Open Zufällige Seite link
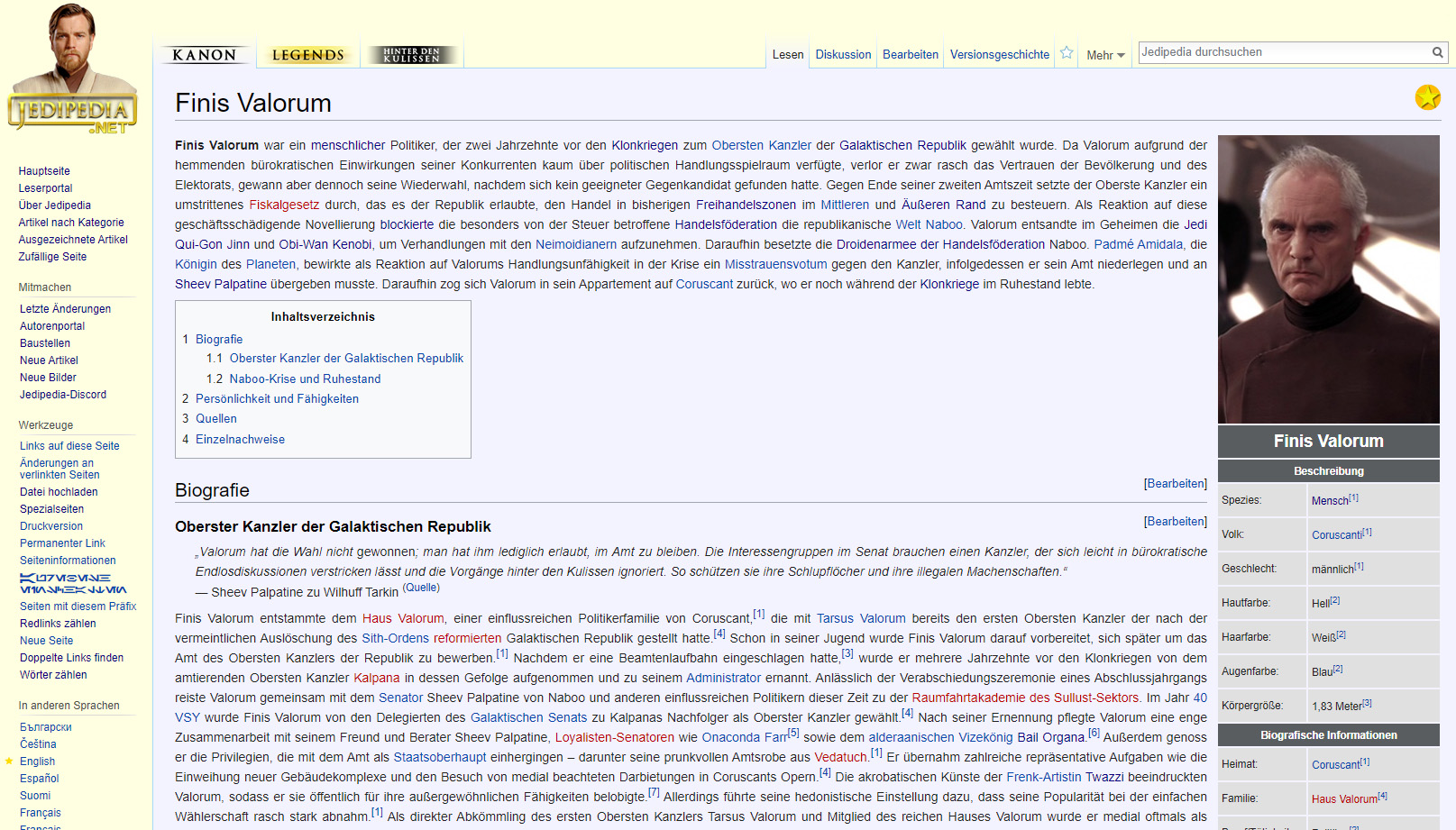1456x830 pixels. tap(52, 257)
